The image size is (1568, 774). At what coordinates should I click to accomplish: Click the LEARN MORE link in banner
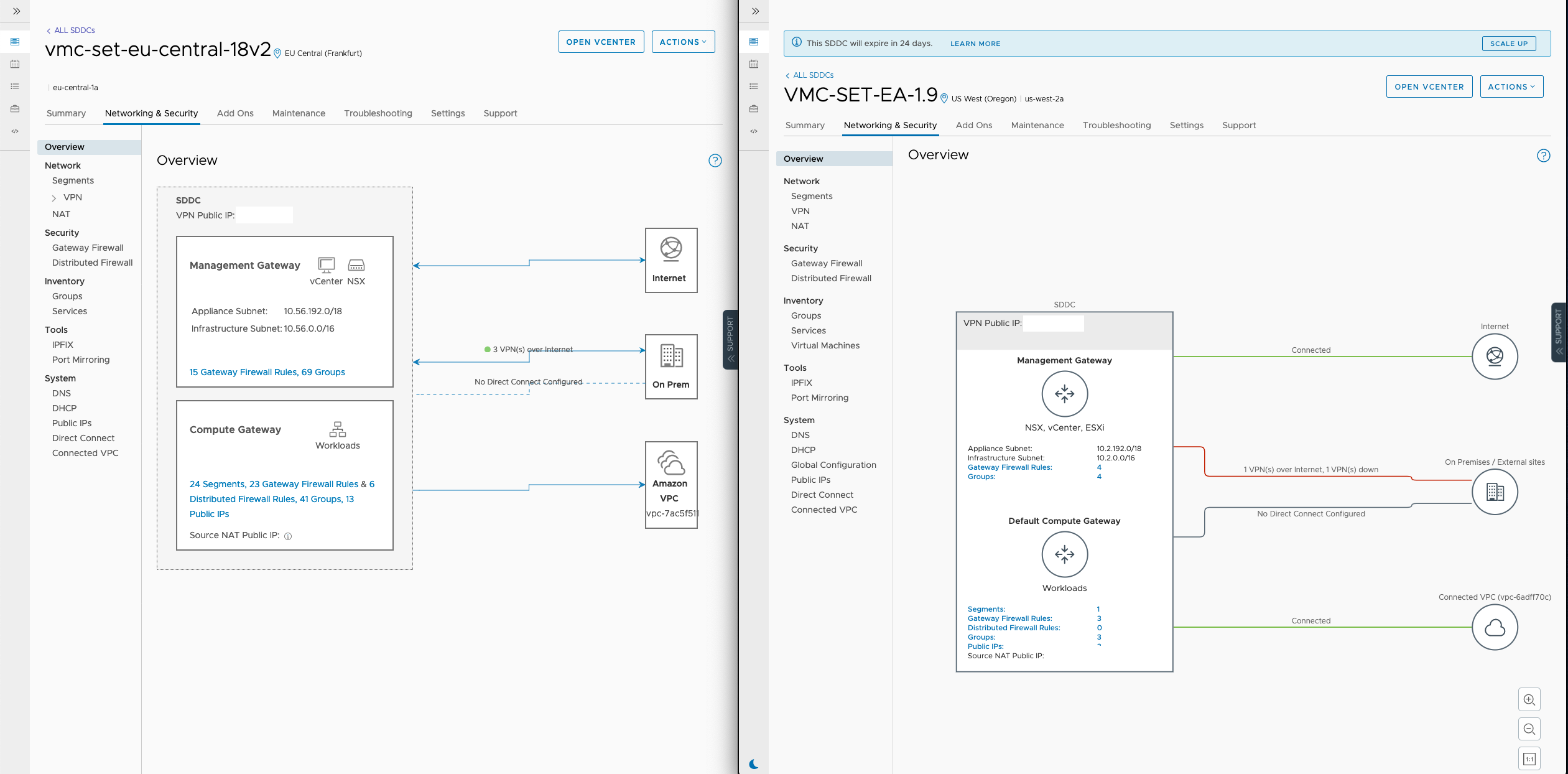click(x=975, y=44)
